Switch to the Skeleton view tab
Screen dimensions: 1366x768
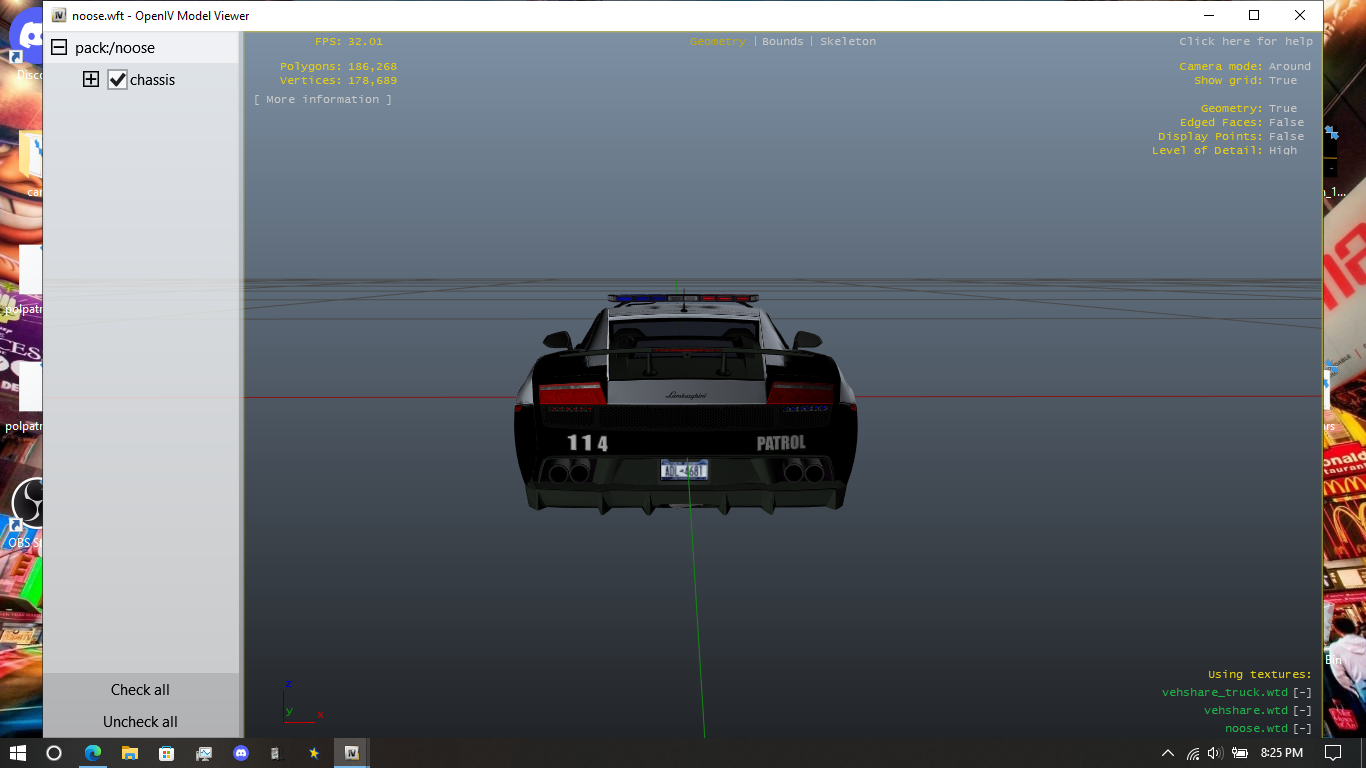click(x=847, y=42)
